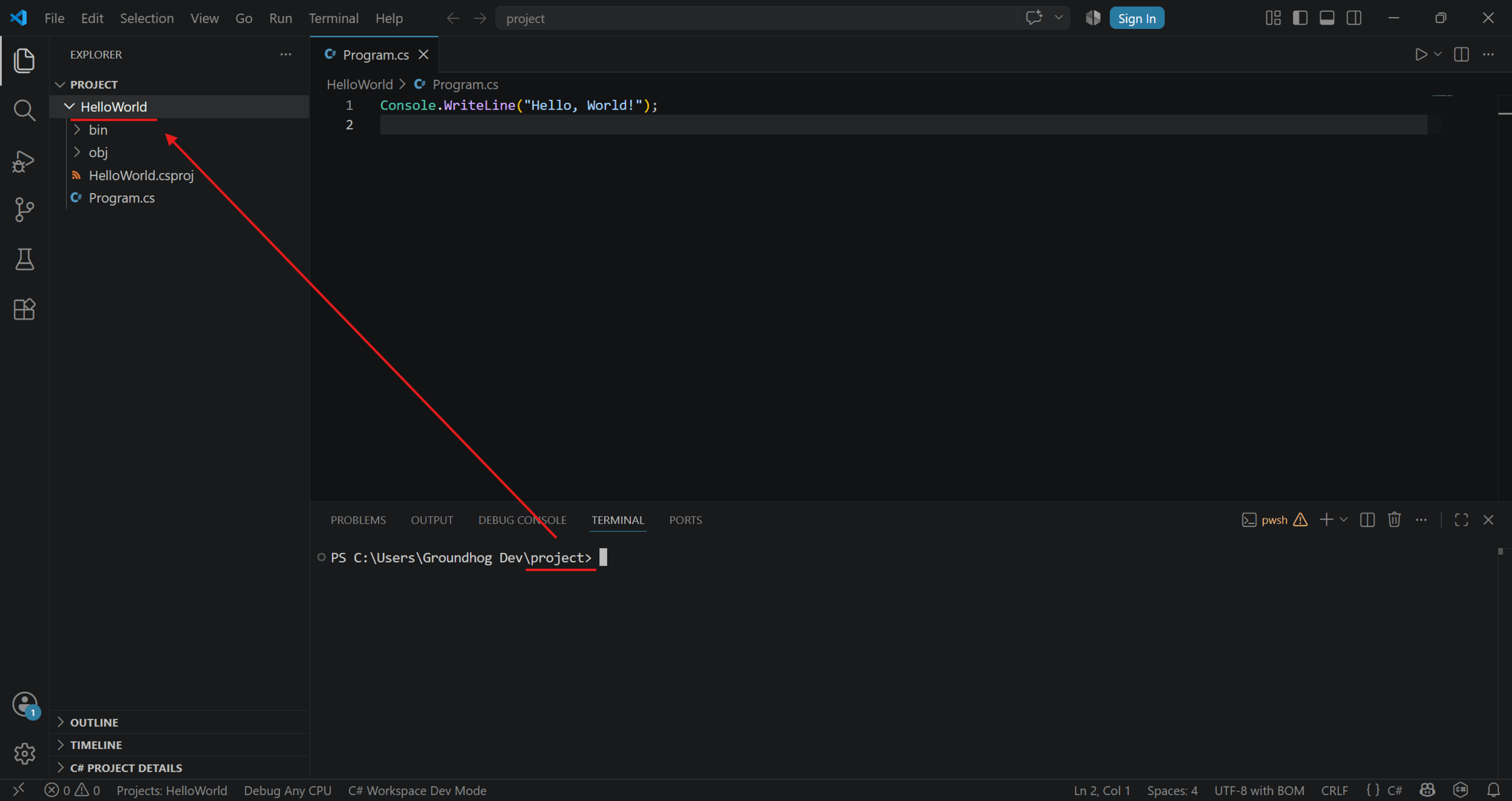
Task: Close the terminal panel
Action: point(1488,520)
